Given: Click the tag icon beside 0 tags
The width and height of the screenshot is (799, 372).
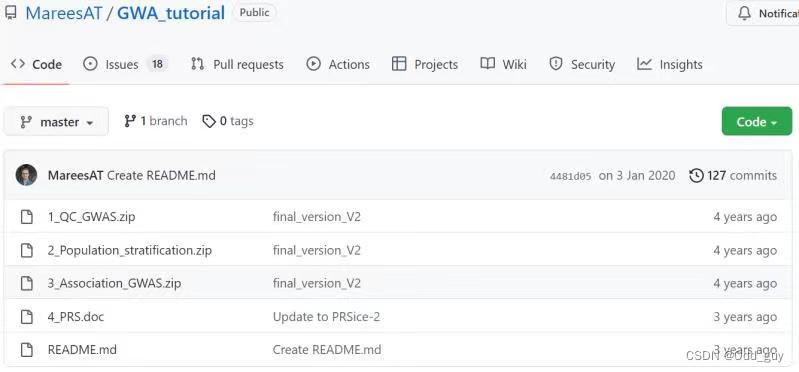Looking at the screenshot, I should (209, 121).
